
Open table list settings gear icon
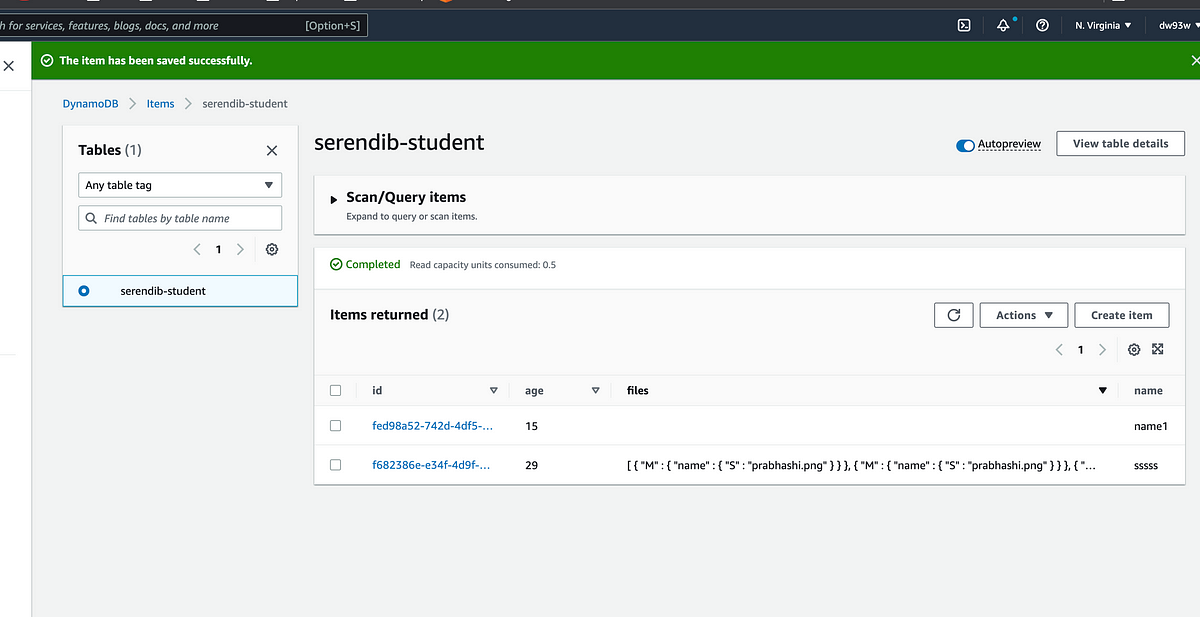(271, 249)
